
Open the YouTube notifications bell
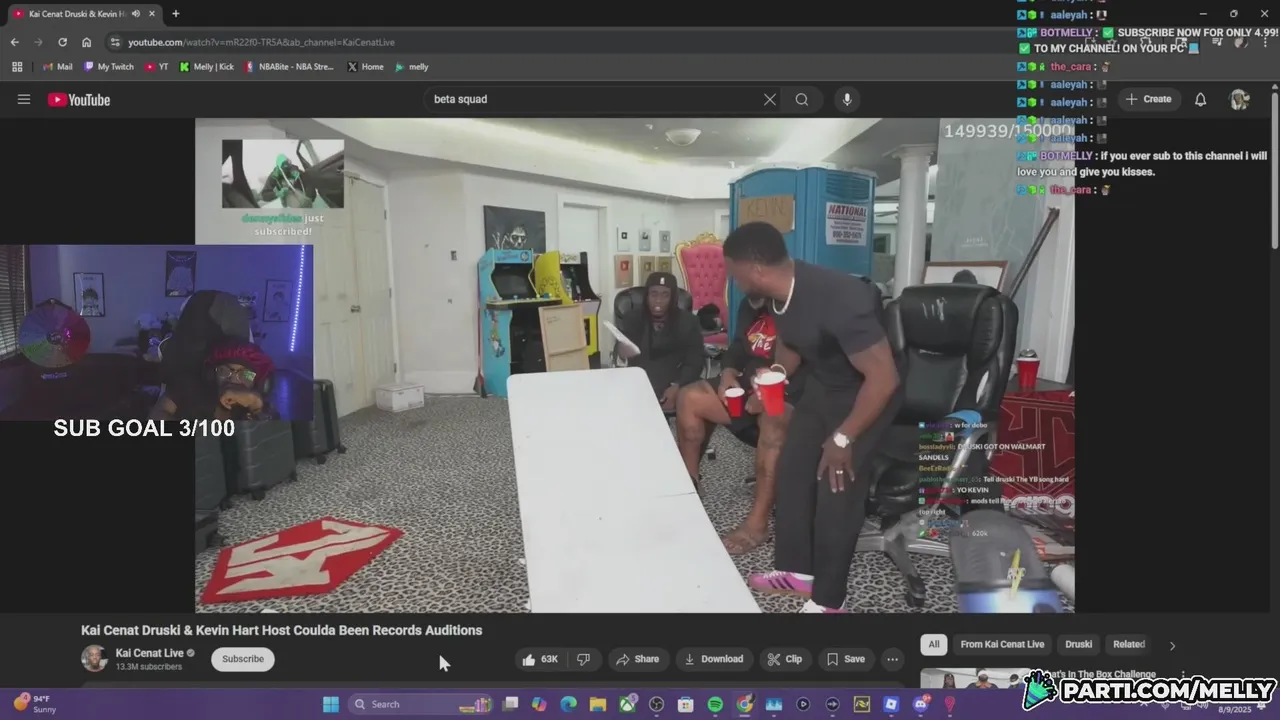pyautogui.click(x=1201, y=99)
